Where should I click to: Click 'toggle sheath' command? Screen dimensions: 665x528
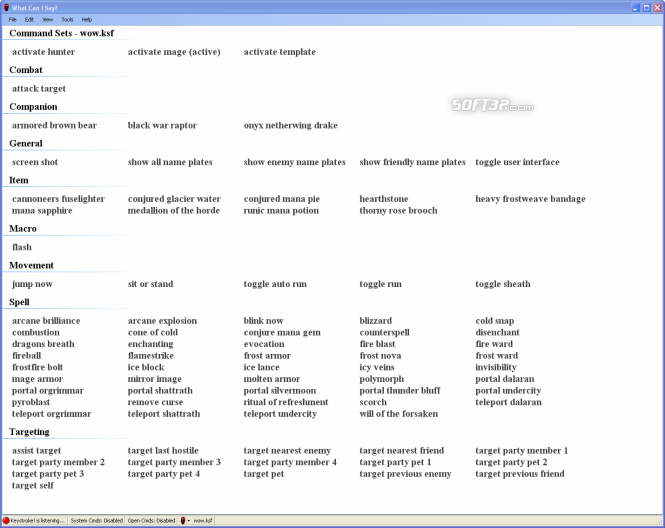click(503, 284)
